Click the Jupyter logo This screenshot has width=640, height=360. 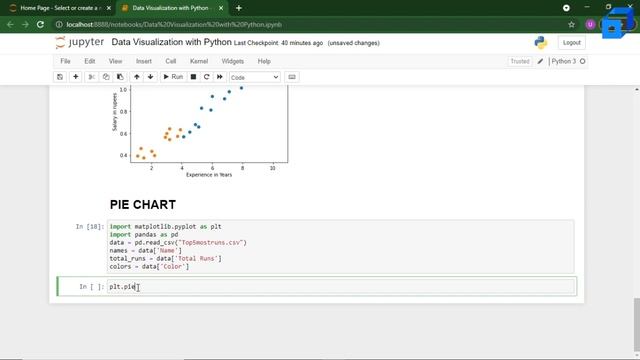(80, 42)
